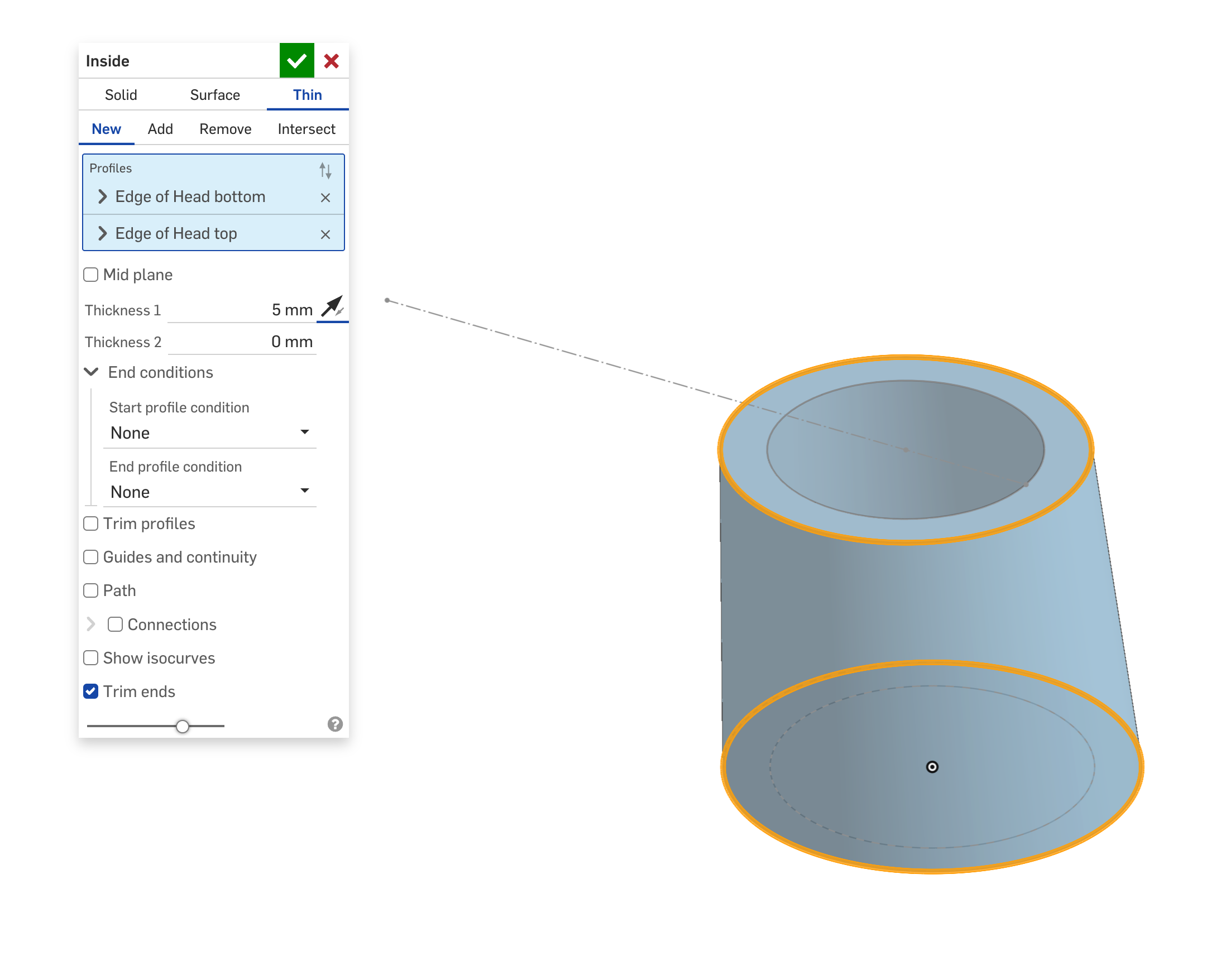Click the slider handle at panel bottom
This screenshot has width=1216, height=980.
click(x=182, y=726)
